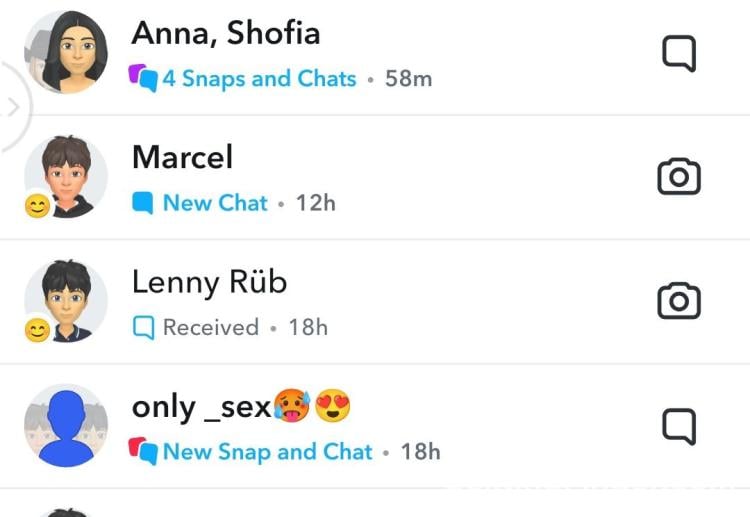The width and height of the screenshot is (750, 517).
Task: Expand the side panel chevron arrow
Action: coord(13,107)
